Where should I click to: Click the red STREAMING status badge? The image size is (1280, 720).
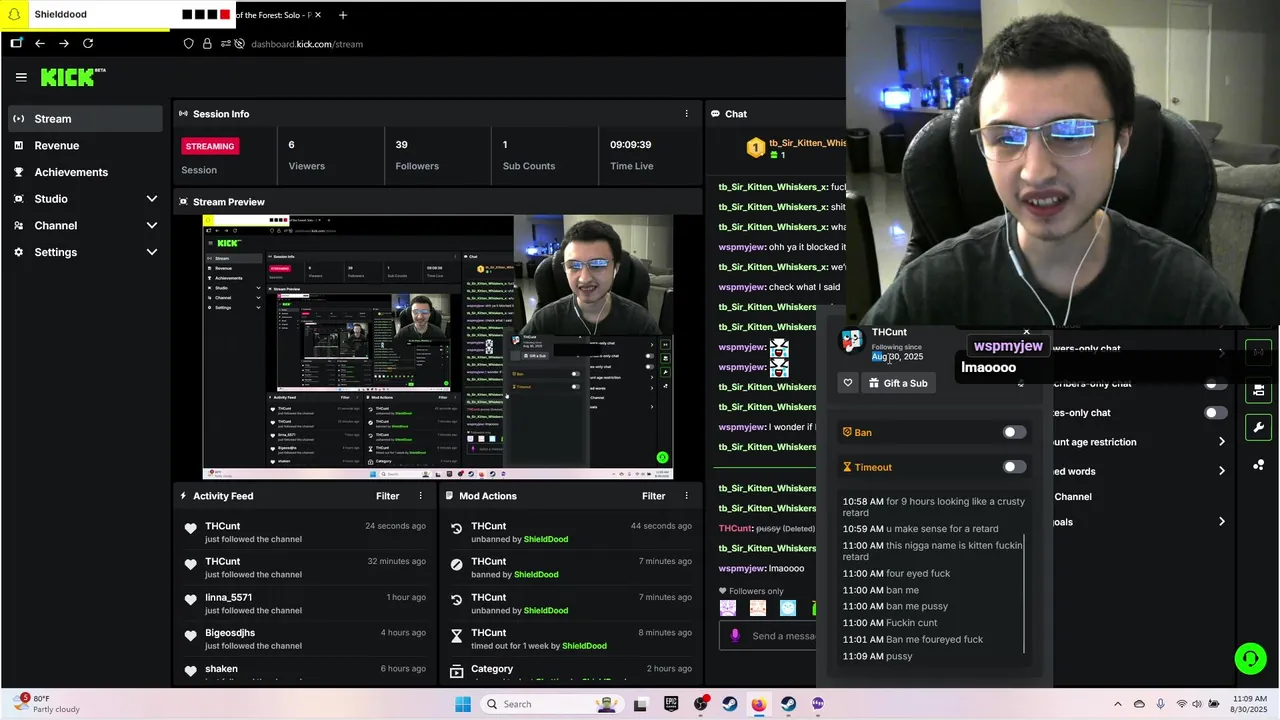pos(210,146)
